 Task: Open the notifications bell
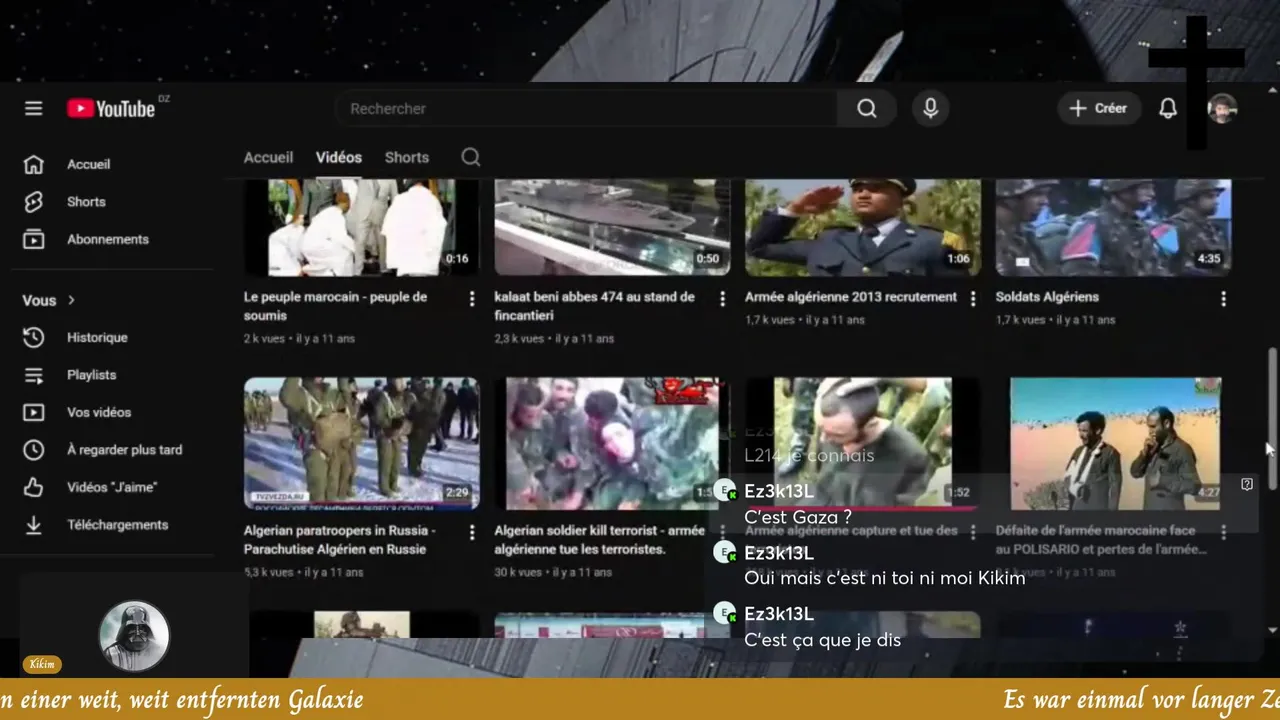tap(1168, 108)
